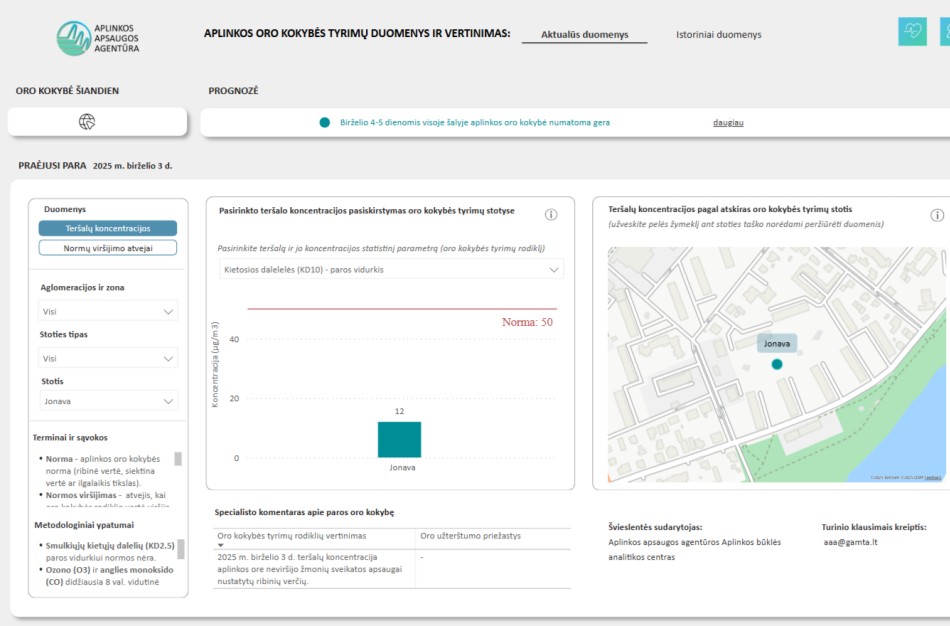Open the Stotis dropdown showing Jonava

coord(108,401)
